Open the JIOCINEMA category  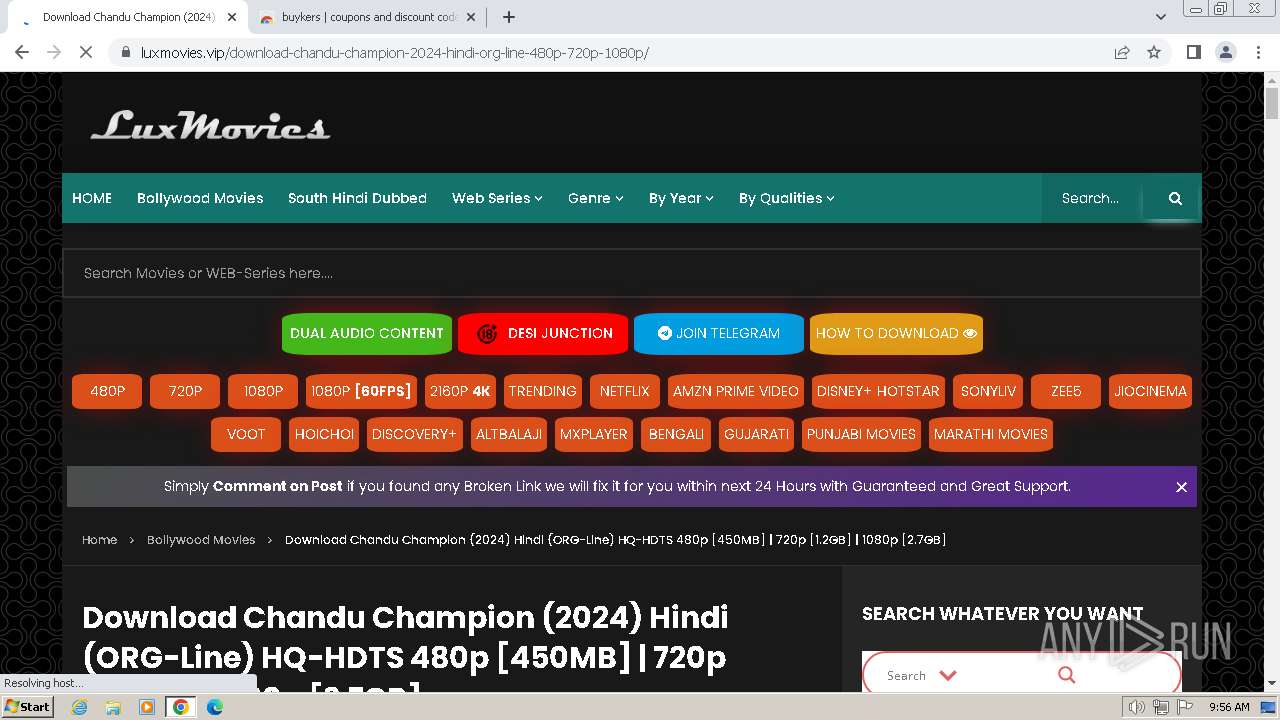[1150, 391]
